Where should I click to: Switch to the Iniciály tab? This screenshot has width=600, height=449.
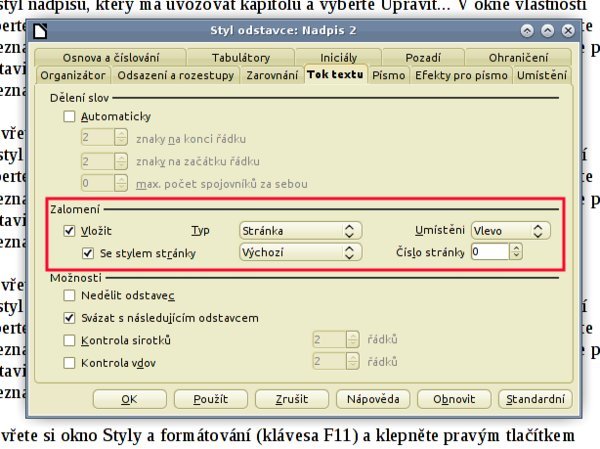pos(339,57)
